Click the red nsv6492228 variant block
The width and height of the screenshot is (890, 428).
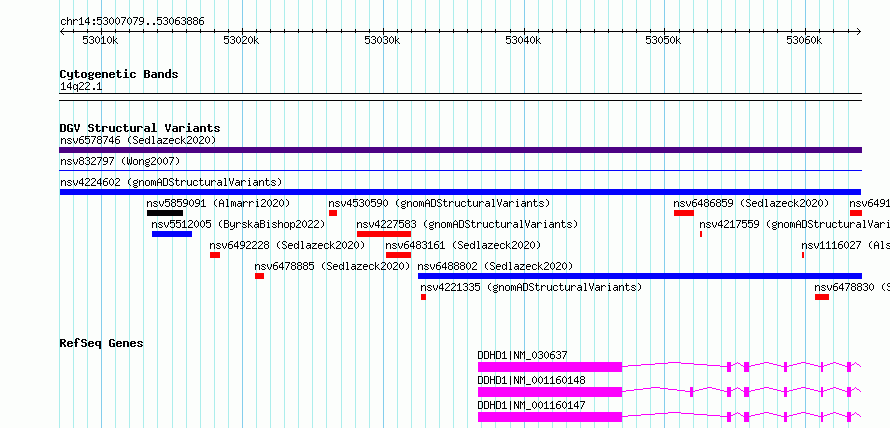point(215,255)
